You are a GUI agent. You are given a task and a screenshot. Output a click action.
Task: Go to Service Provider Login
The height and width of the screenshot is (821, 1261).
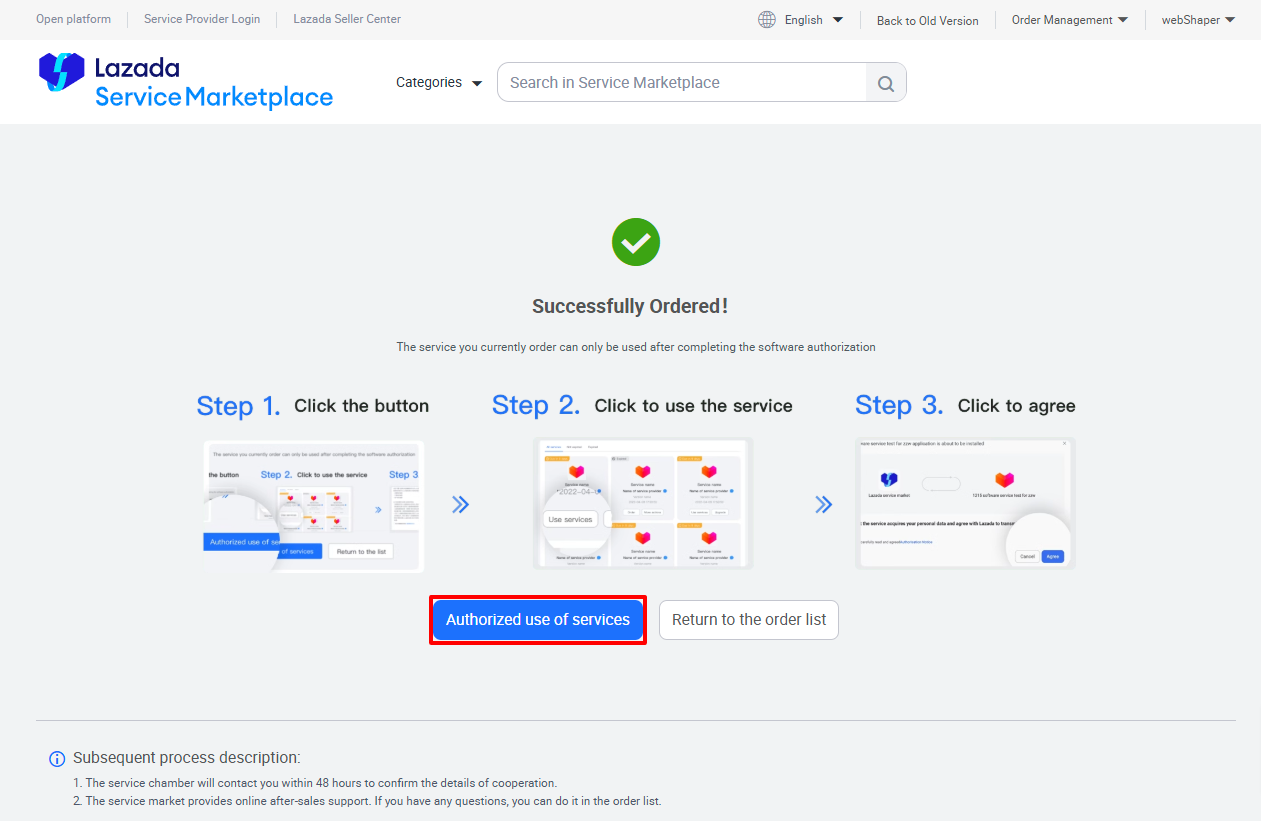click(x=202, y=19)
